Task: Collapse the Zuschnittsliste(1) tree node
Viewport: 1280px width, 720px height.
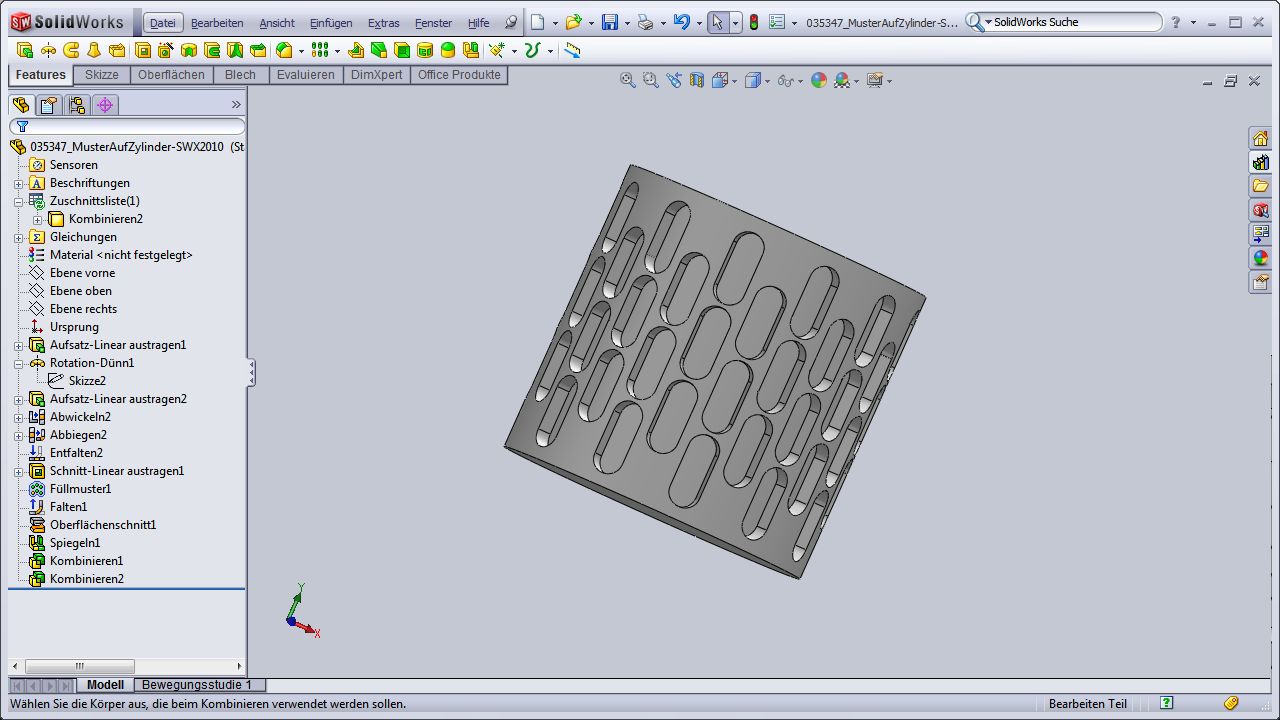Action: 18,201
